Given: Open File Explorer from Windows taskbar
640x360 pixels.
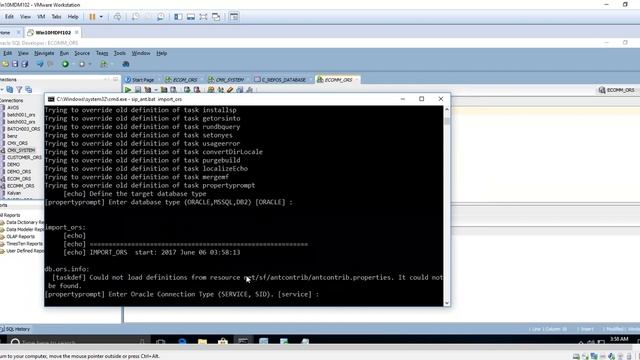Looking at the screenshot, I should (202, 341).
